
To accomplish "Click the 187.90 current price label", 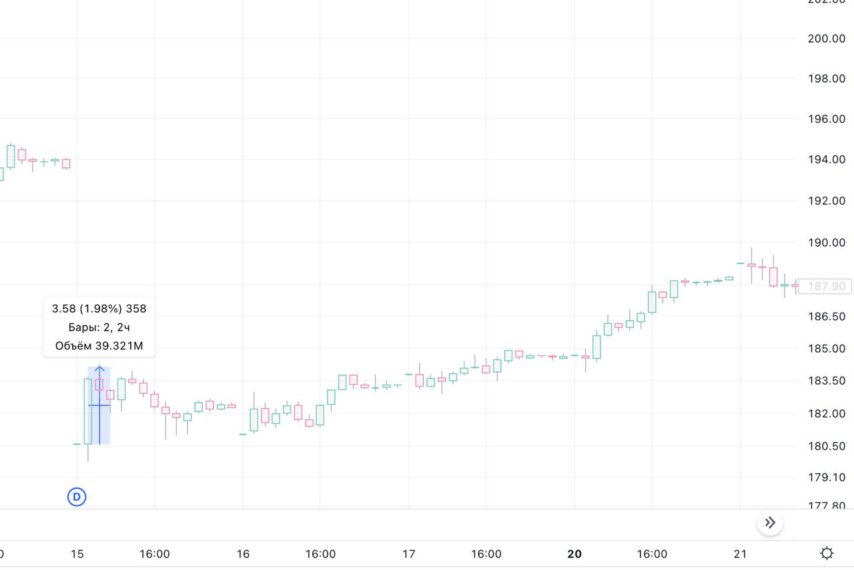I will 826,286.
